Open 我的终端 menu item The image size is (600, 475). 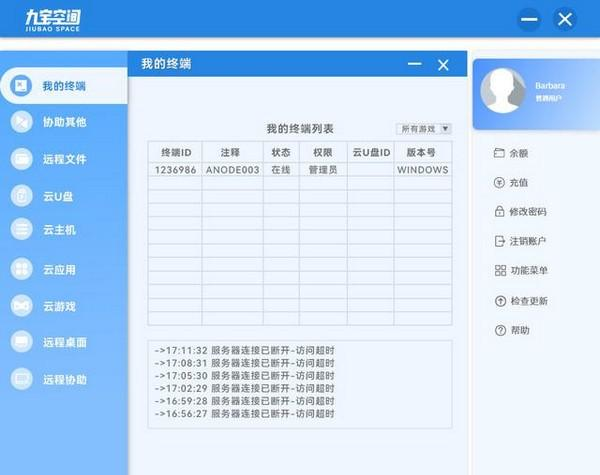[64, 86]
